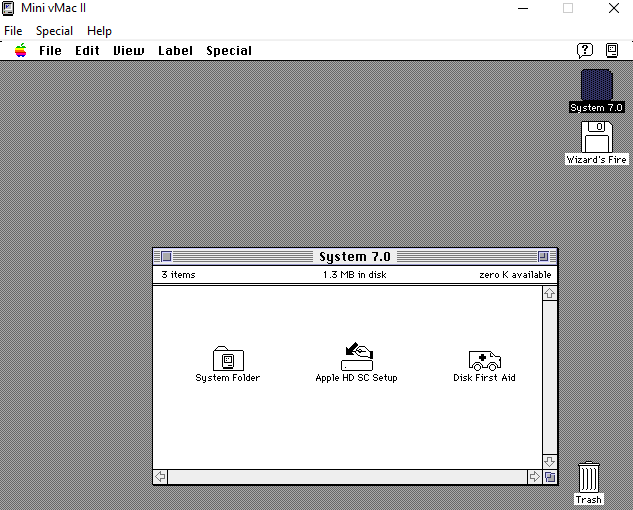Image resolution: width=633 pixels, height=510 pixels.
Task: Open Mini vMac's File menu
Action: [x=13, y=31]
